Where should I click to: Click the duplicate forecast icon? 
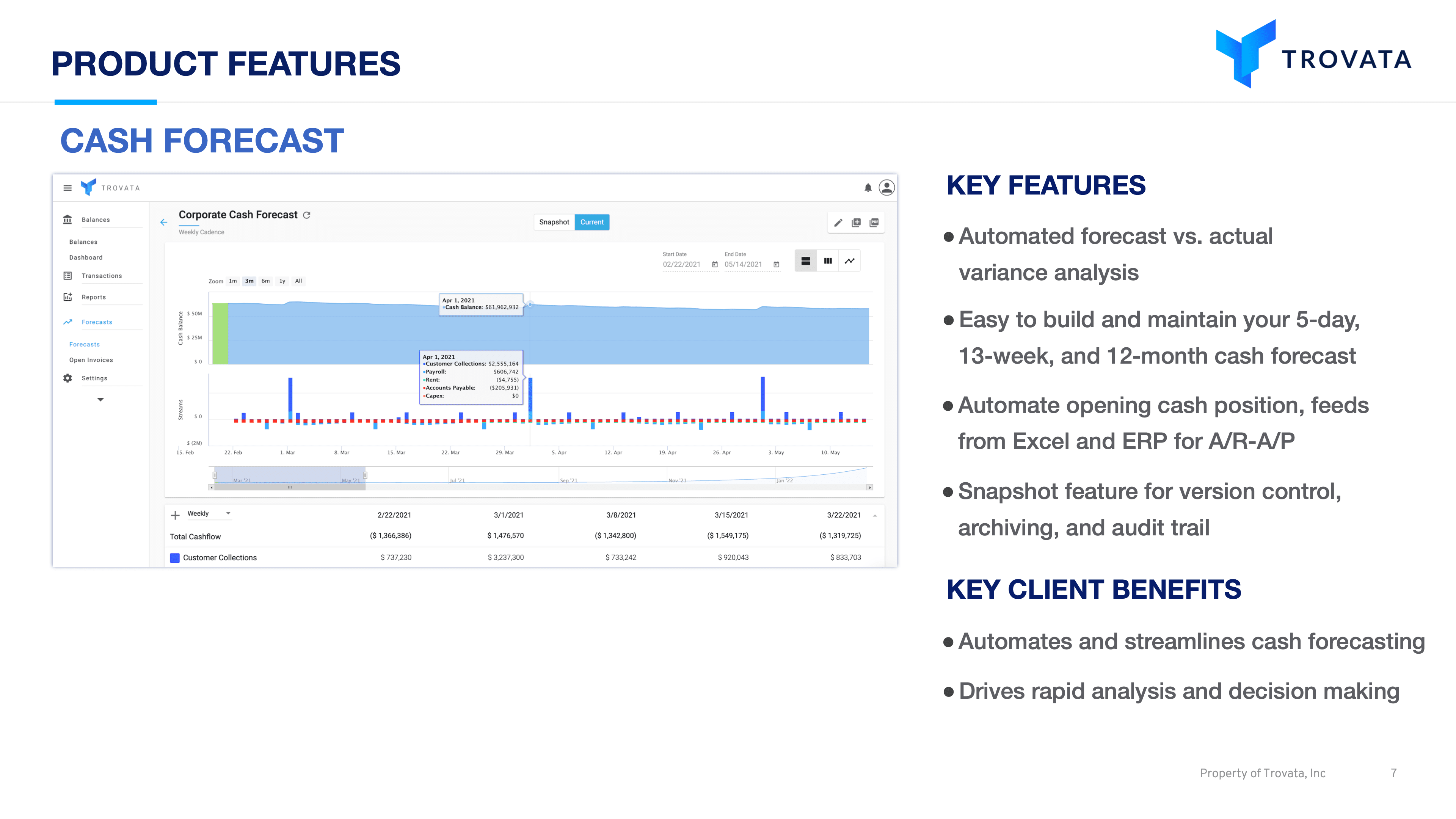(856, 223)
